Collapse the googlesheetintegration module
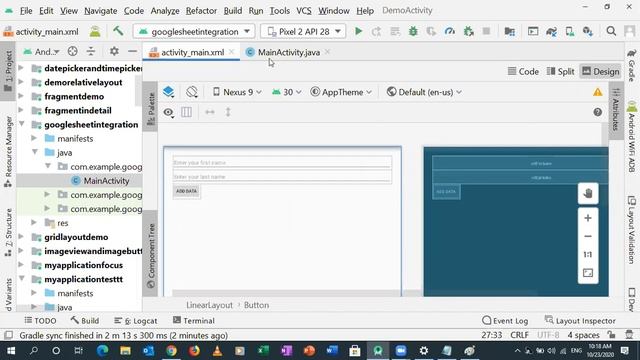The width and height of the screenshot is (640, 360). [x=22, y=124]
